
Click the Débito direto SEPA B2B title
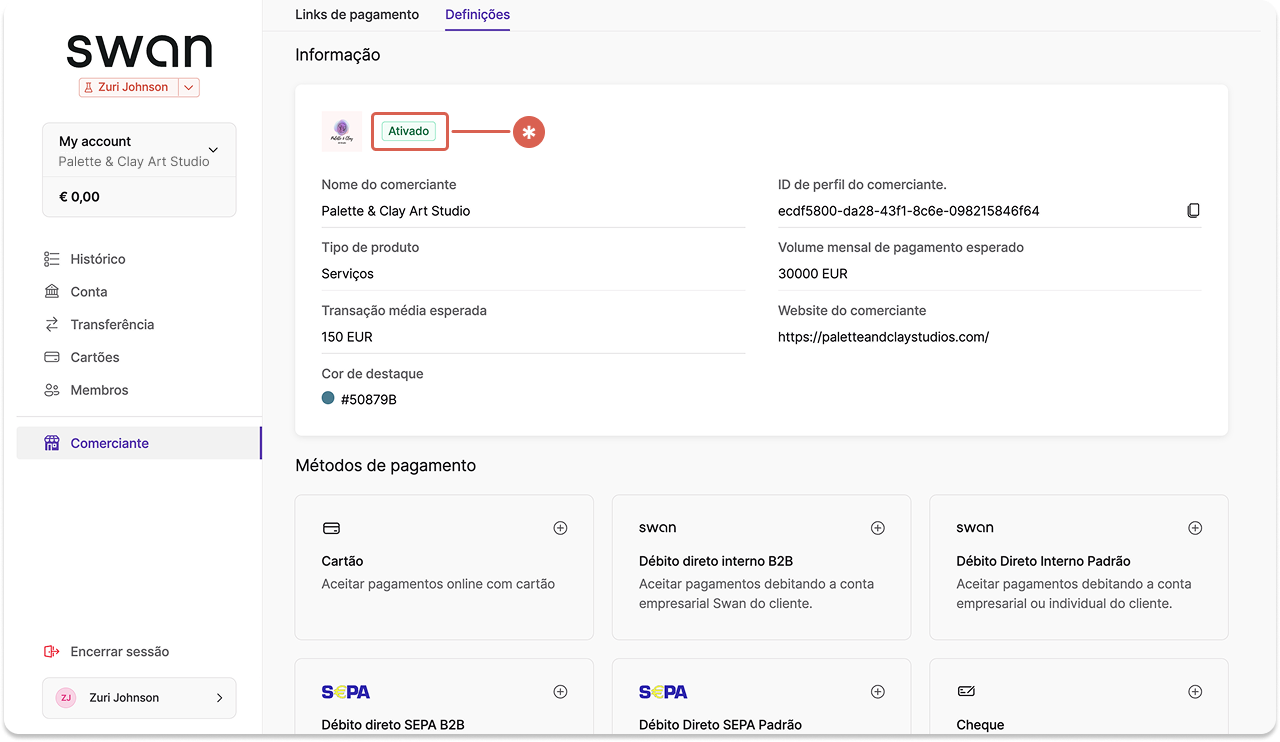point(393,725)
